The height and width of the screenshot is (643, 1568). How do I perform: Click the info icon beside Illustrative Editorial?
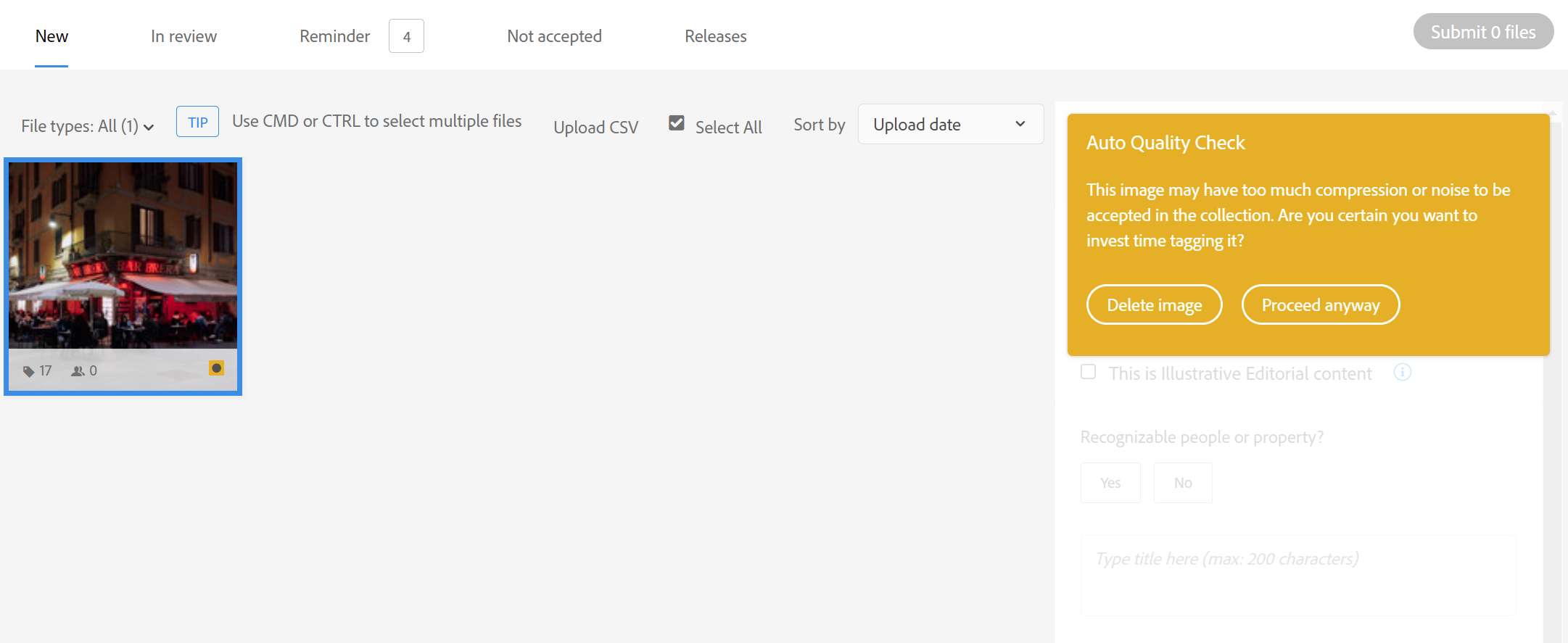(1402, 373)
